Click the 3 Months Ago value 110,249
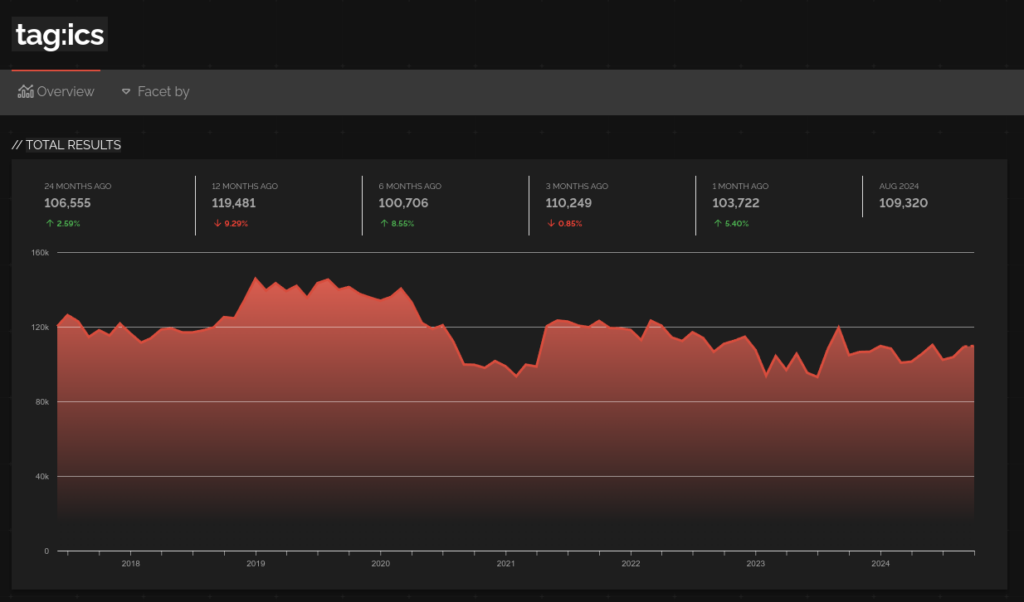 click(x=569, y=203)
